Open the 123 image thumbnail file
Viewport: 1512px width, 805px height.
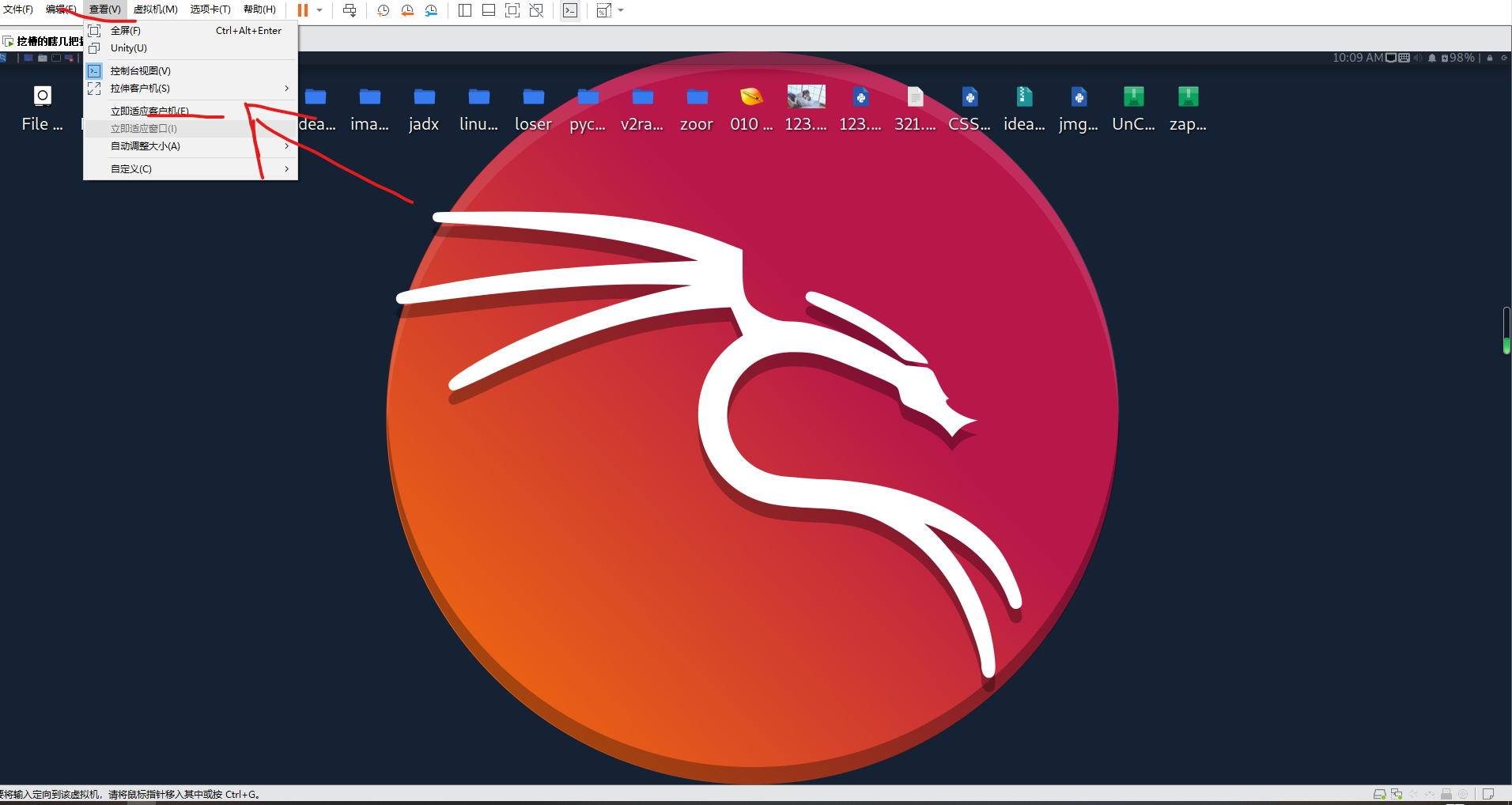pos(806,108)
